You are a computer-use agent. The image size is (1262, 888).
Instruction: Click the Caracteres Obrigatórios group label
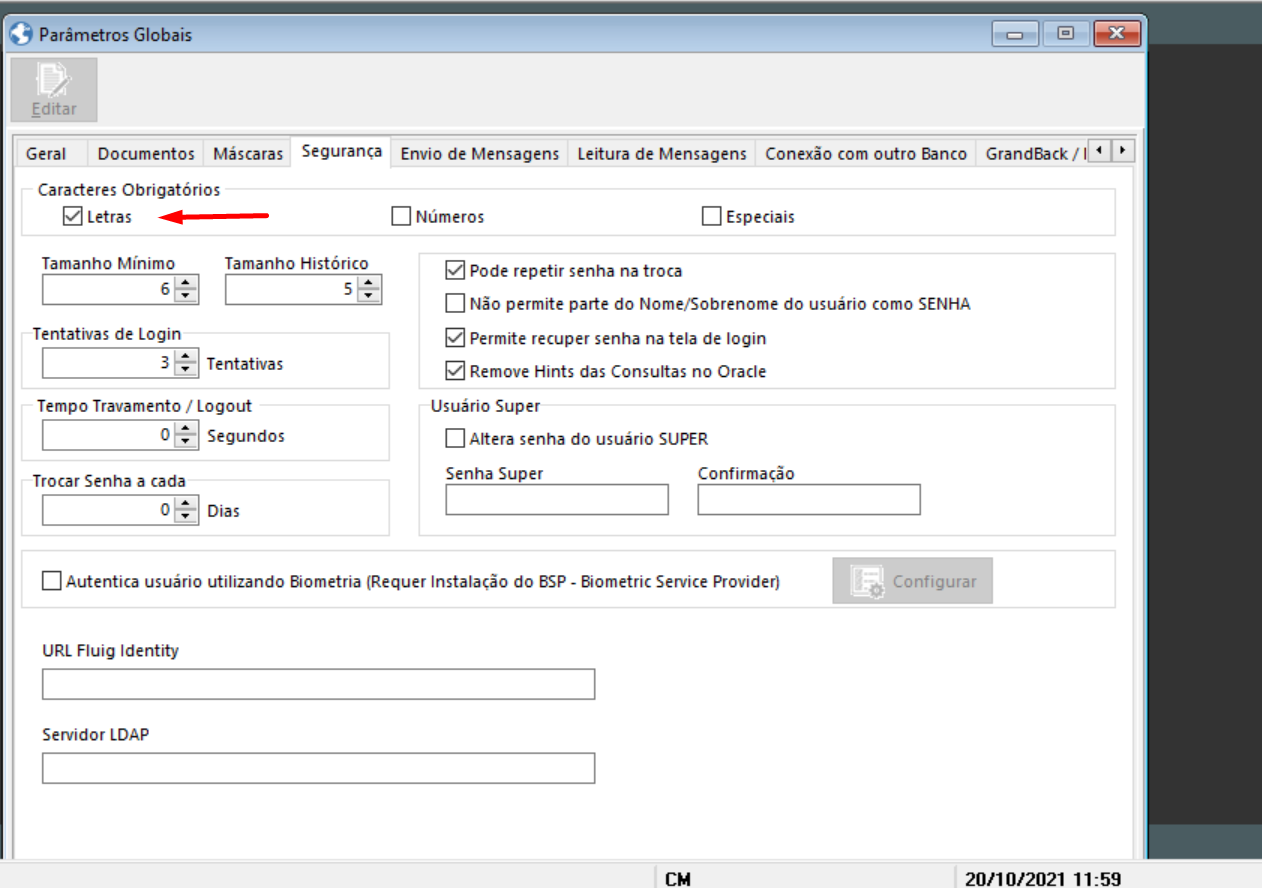(x=129, y=189)
